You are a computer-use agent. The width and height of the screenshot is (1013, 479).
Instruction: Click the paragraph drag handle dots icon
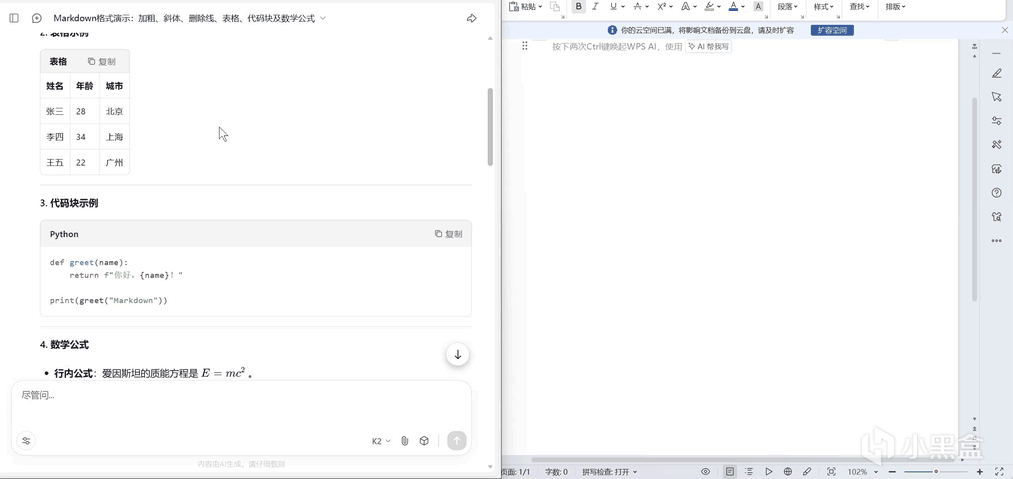coord(525,46)
